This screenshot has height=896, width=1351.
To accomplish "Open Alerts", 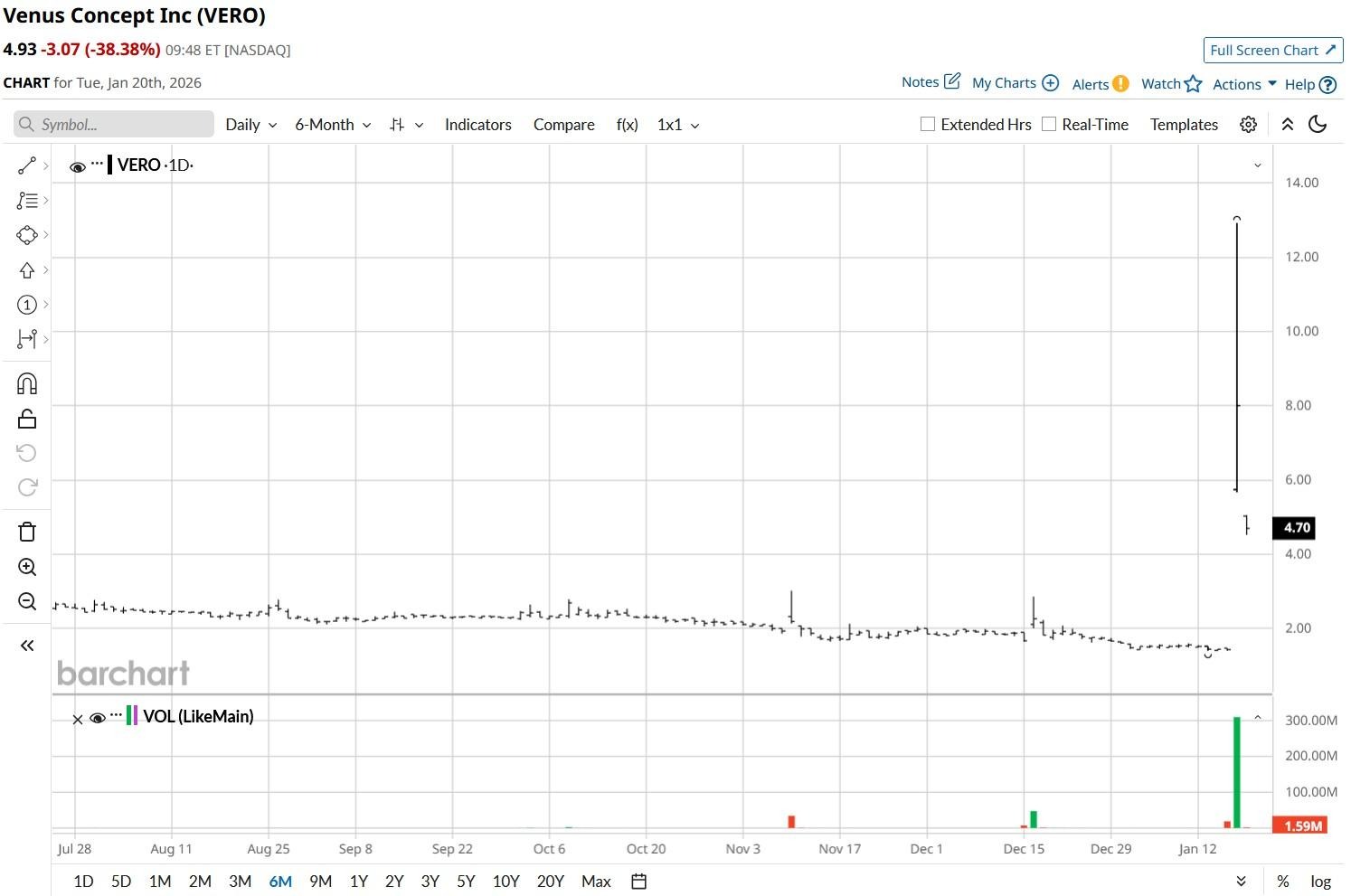I will [x=1101, y=84].
